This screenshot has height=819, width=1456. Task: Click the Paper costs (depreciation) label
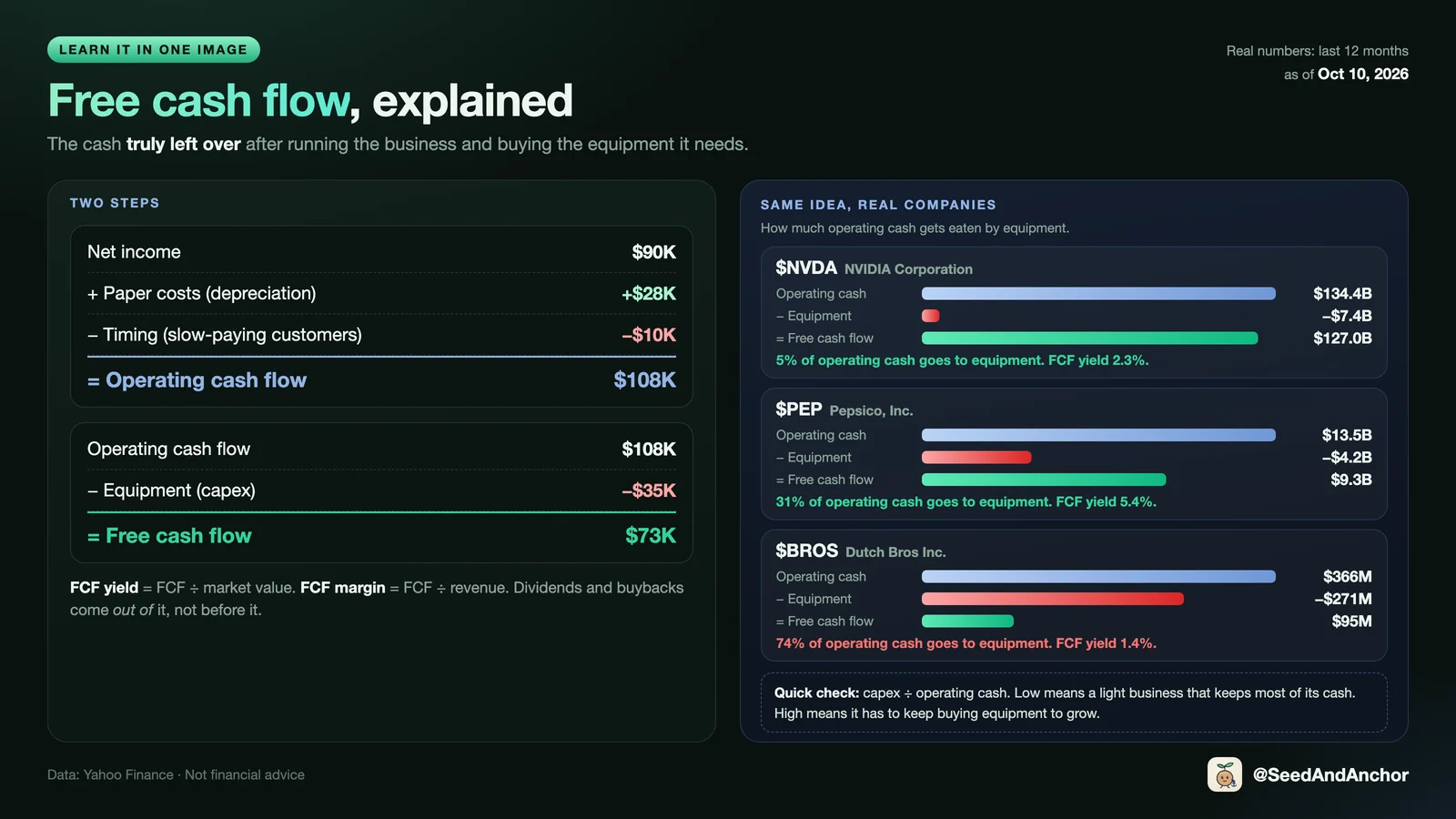pos(202,294)
